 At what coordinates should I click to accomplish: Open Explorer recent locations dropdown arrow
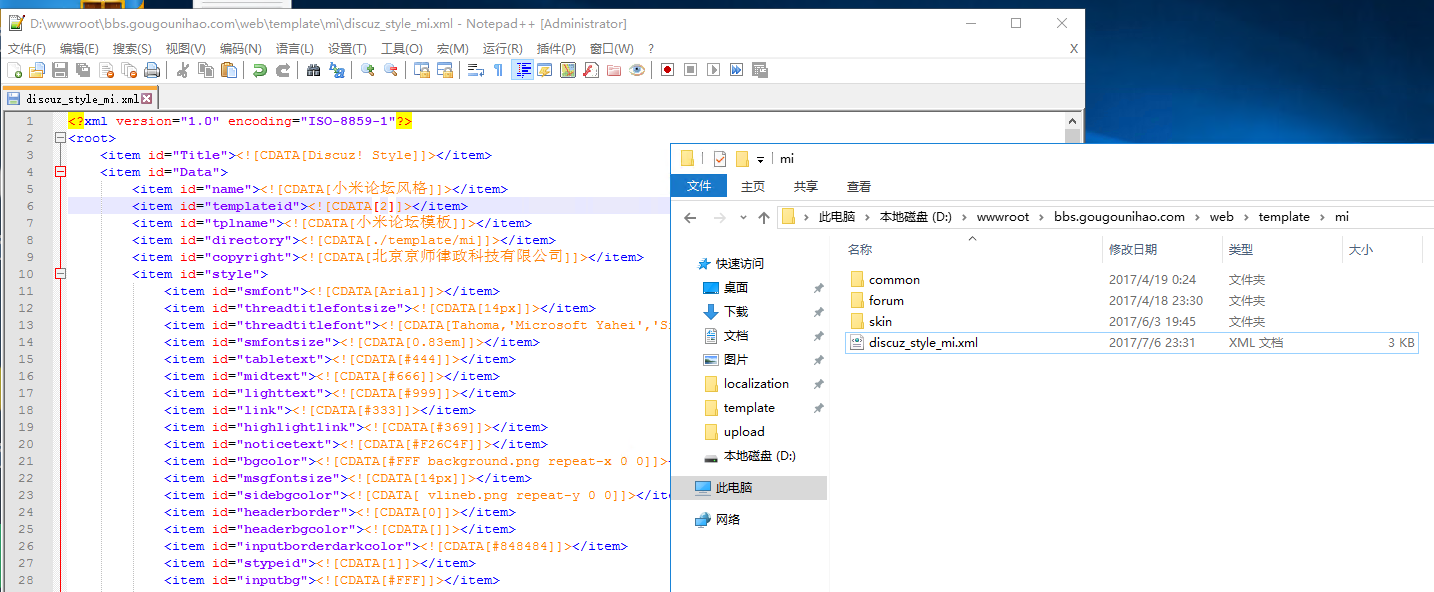coord(742,217)
